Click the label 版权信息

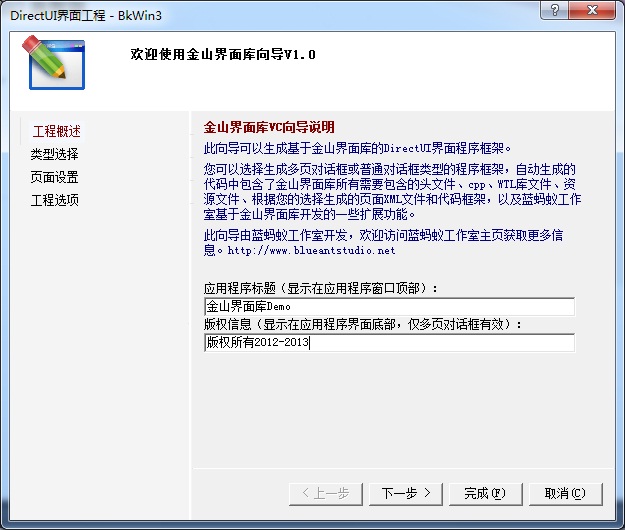pyautogui.click(x=228, y=324)
